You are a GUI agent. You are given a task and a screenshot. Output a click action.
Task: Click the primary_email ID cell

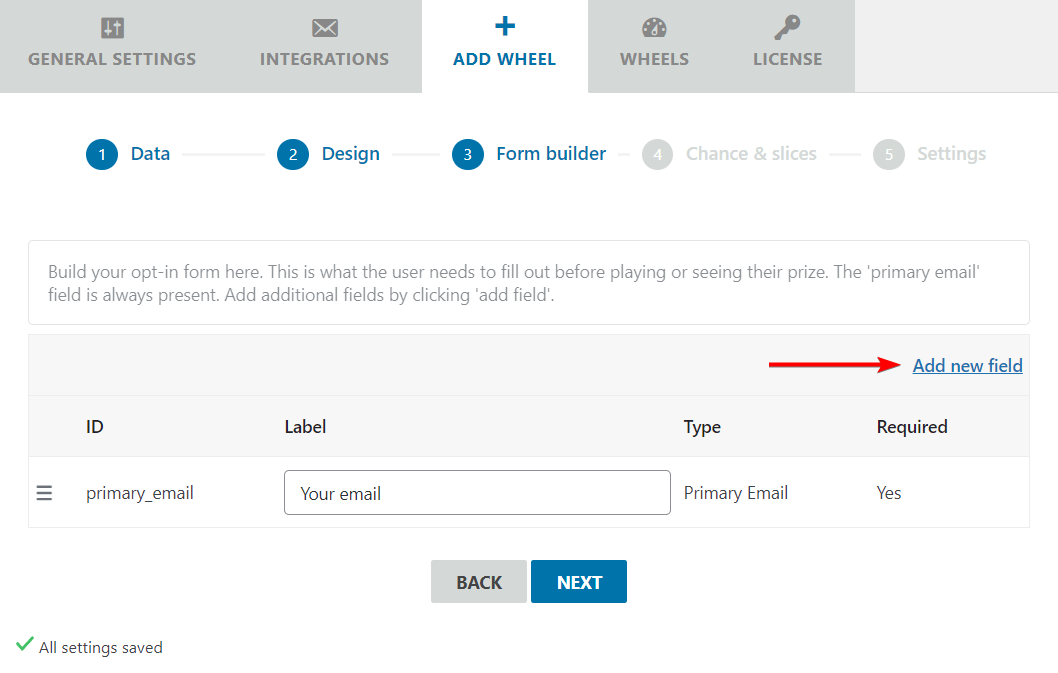tap(140, 493)
